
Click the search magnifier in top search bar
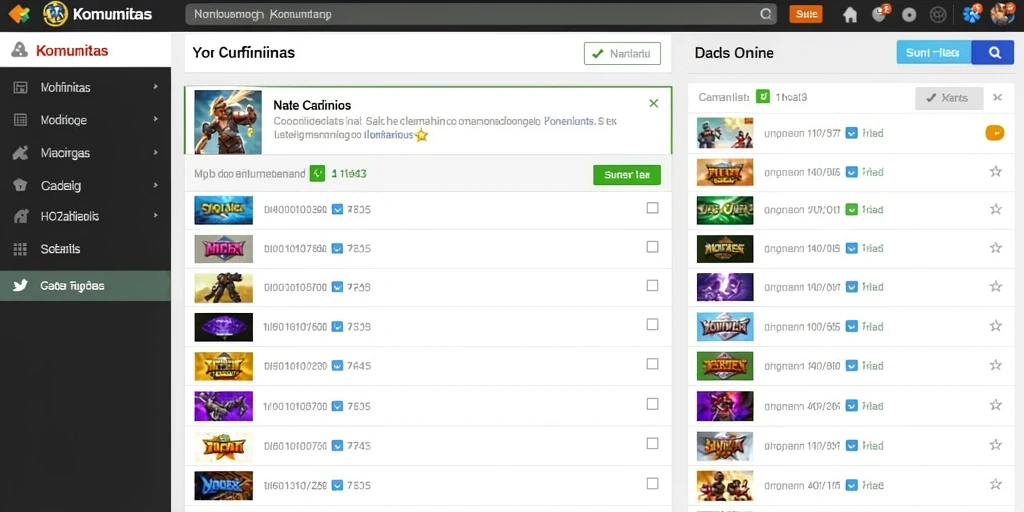click(765, 14)
